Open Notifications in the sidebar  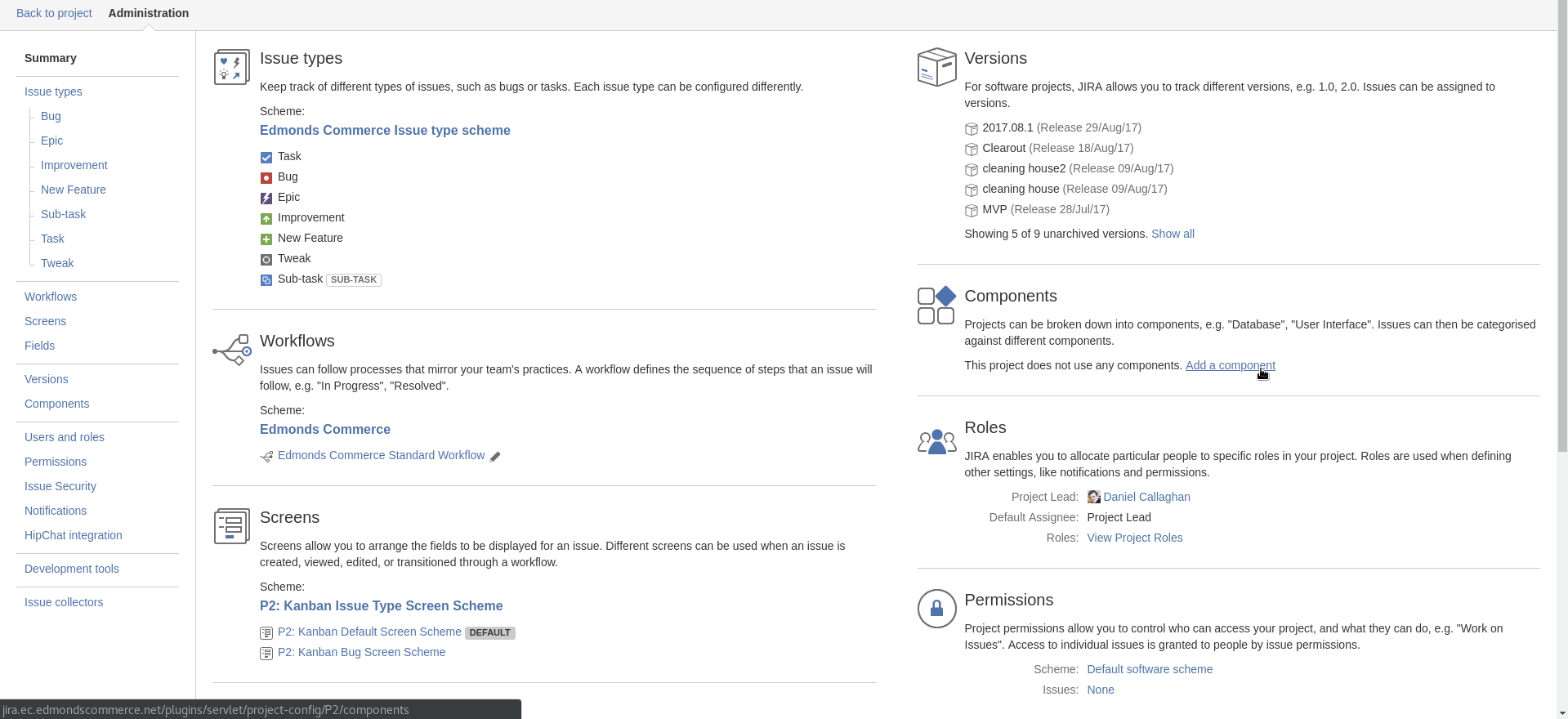[x=56, y=511]
